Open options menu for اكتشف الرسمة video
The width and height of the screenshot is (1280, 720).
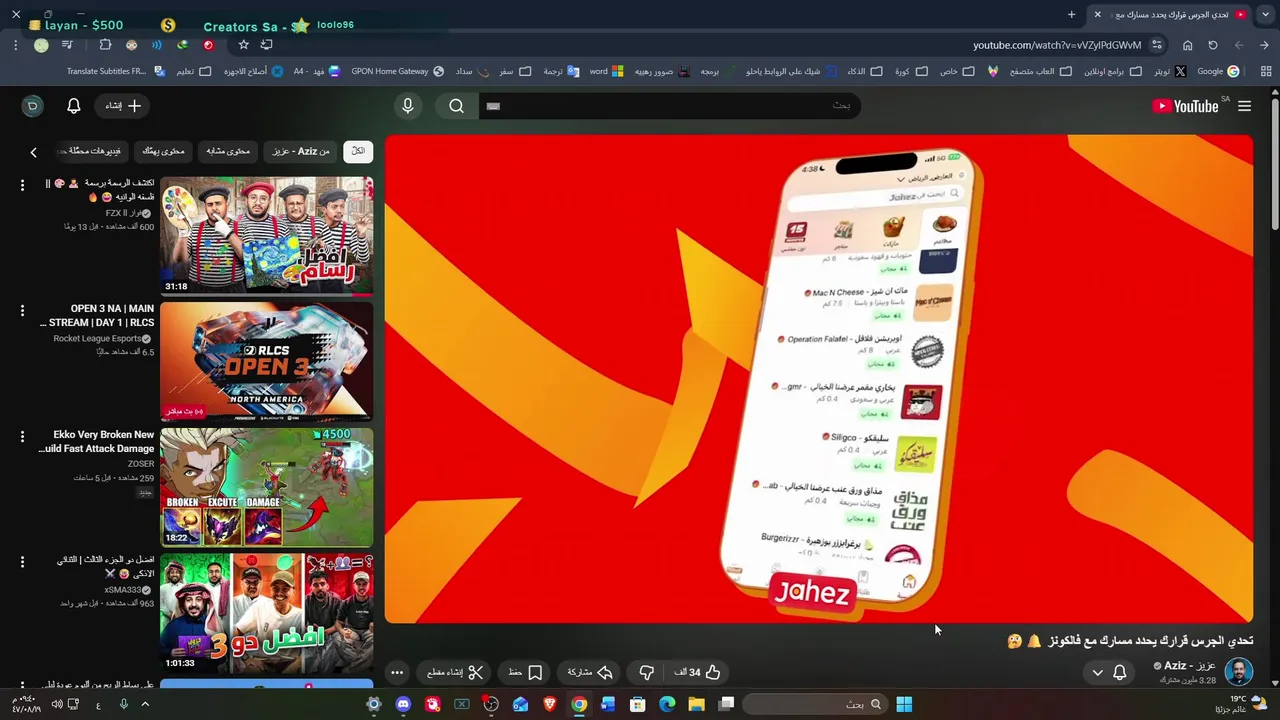22,185
